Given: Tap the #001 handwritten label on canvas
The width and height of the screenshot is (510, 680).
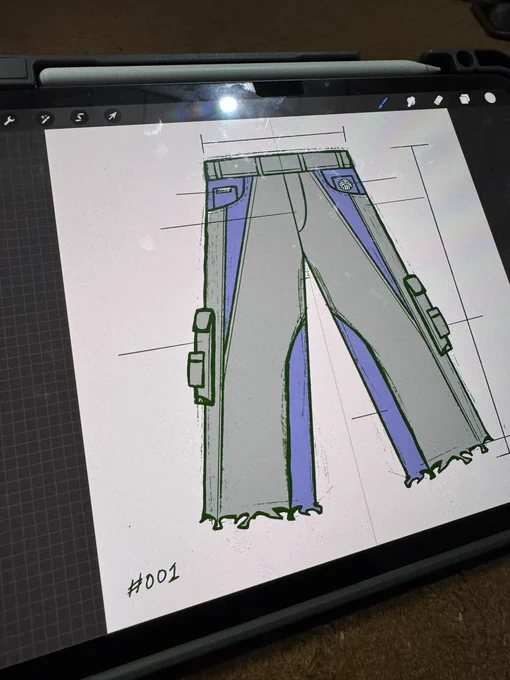Looking at the screenshot, I should pyautogui.click(x=154, y=579).
